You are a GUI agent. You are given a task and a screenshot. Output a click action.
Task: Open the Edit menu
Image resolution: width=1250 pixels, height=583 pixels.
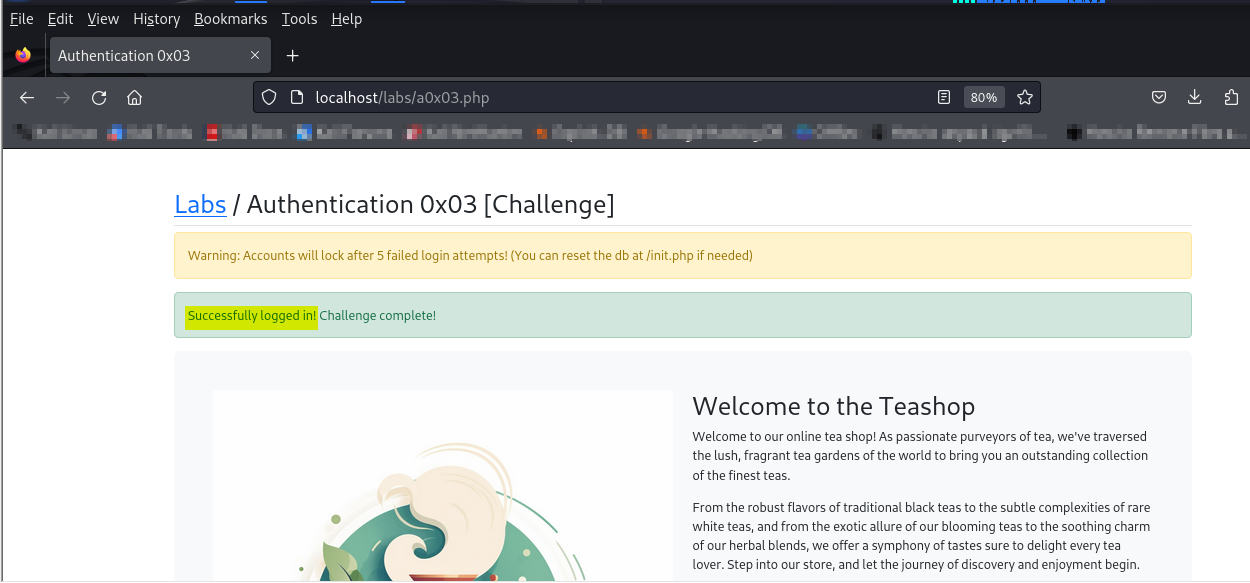click(60, 18)
